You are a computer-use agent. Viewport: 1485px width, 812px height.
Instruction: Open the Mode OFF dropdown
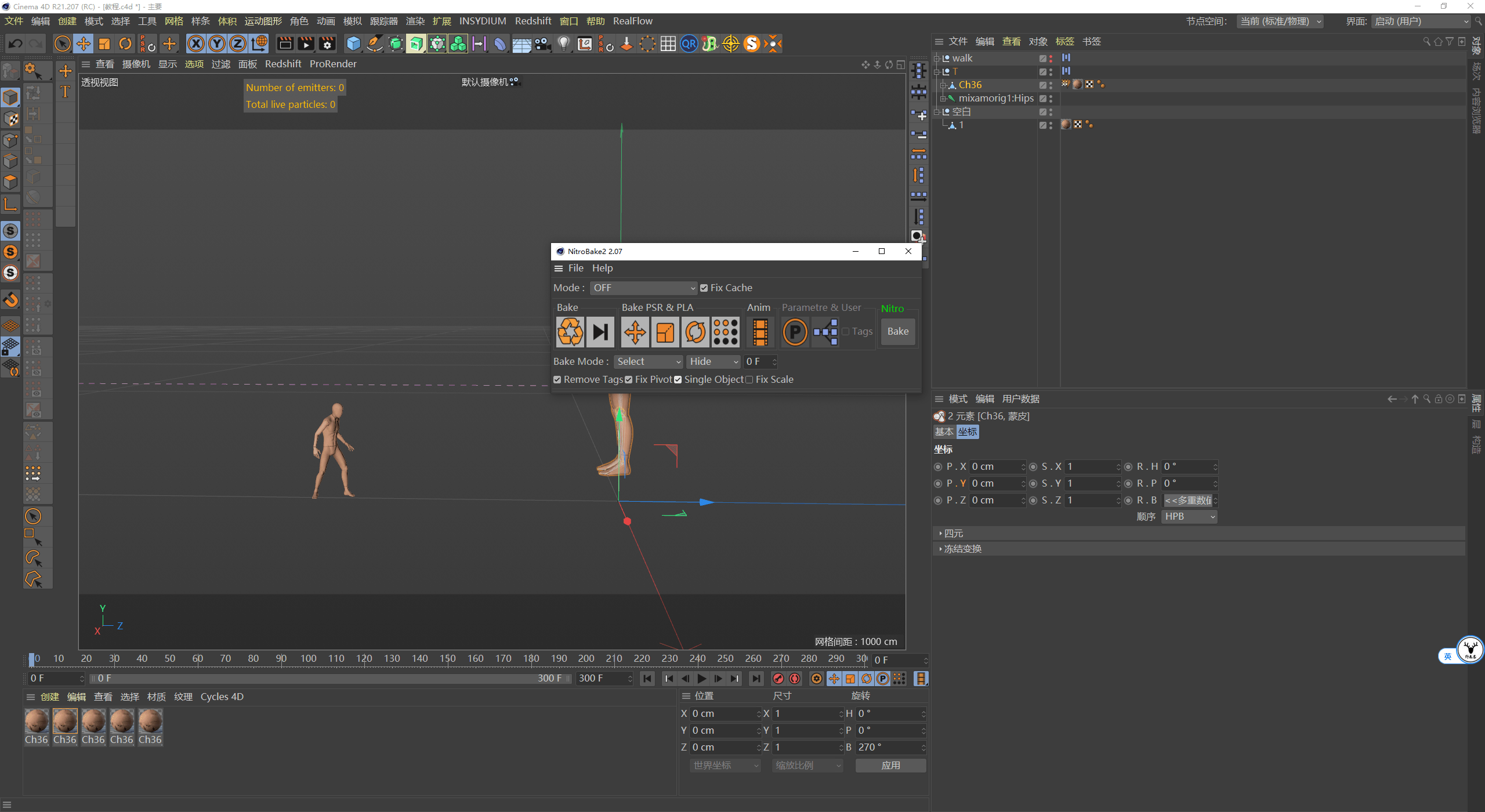tap(643, 288)
